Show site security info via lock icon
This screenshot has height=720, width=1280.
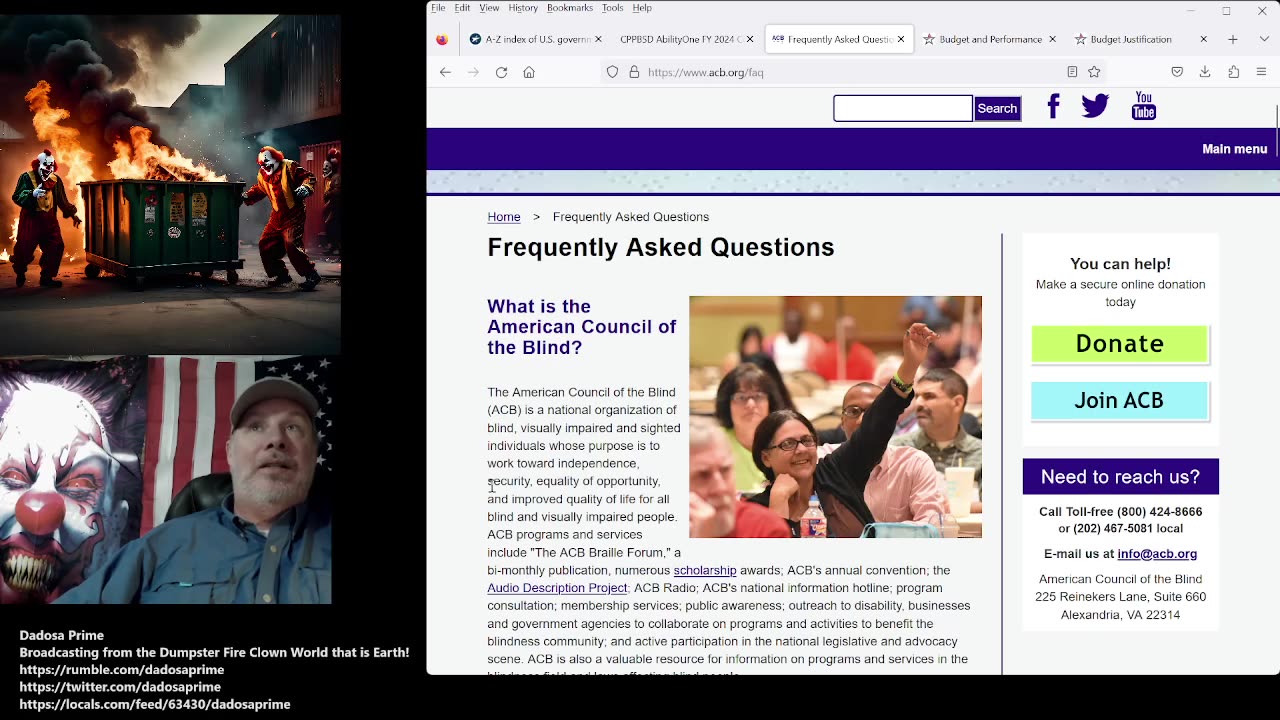coord(634,72)
